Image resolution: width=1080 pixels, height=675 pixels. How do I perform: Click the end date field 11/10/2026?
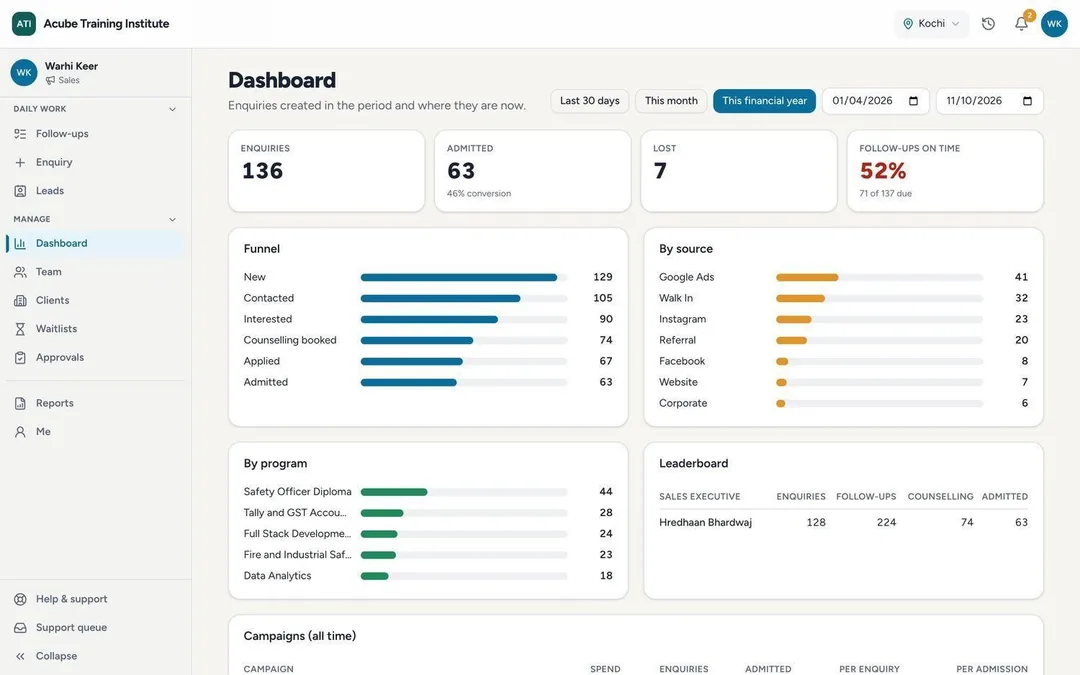coord(990,101)
